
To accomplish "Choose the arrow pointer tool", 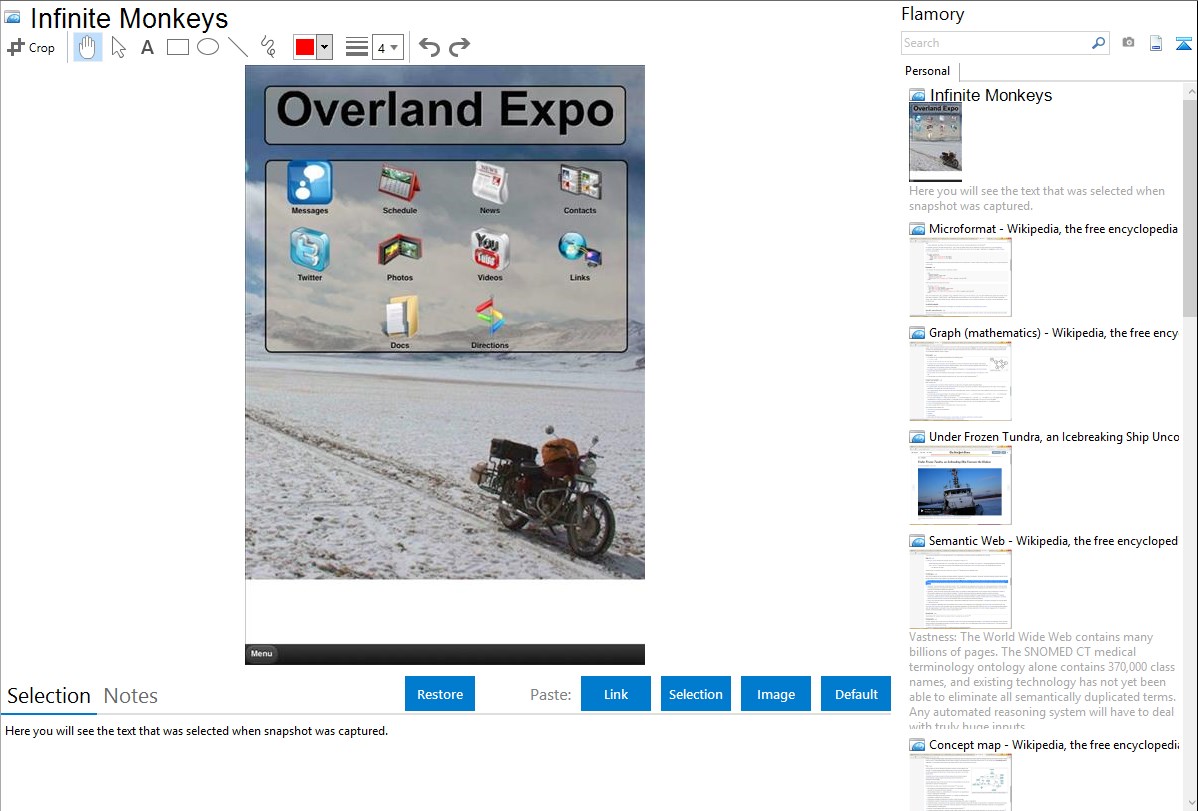I will [x=118, y=47].
